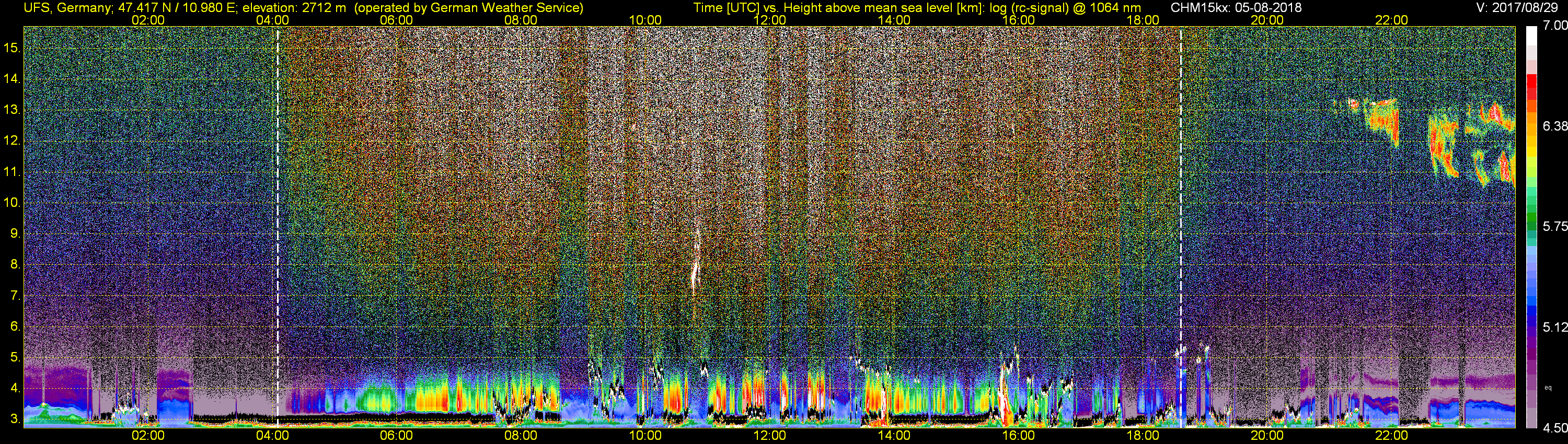Click the version text 'V: 2017/08/29'
The image size is (1568, 444).
pyautogui.click(x=1517, y=8)
